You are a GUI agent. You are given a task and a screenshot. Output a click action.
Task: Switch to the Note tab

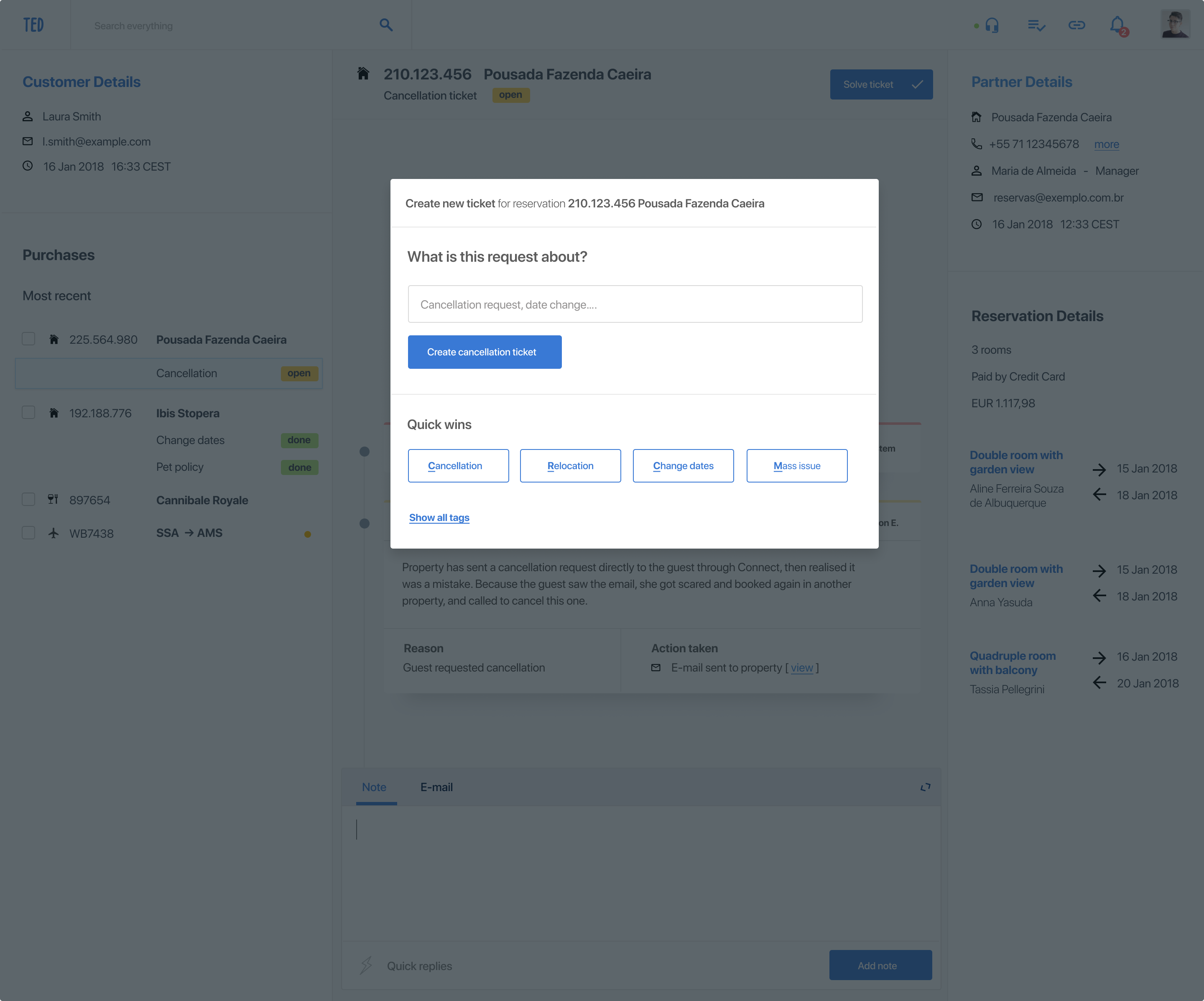(x=375, y=787)
